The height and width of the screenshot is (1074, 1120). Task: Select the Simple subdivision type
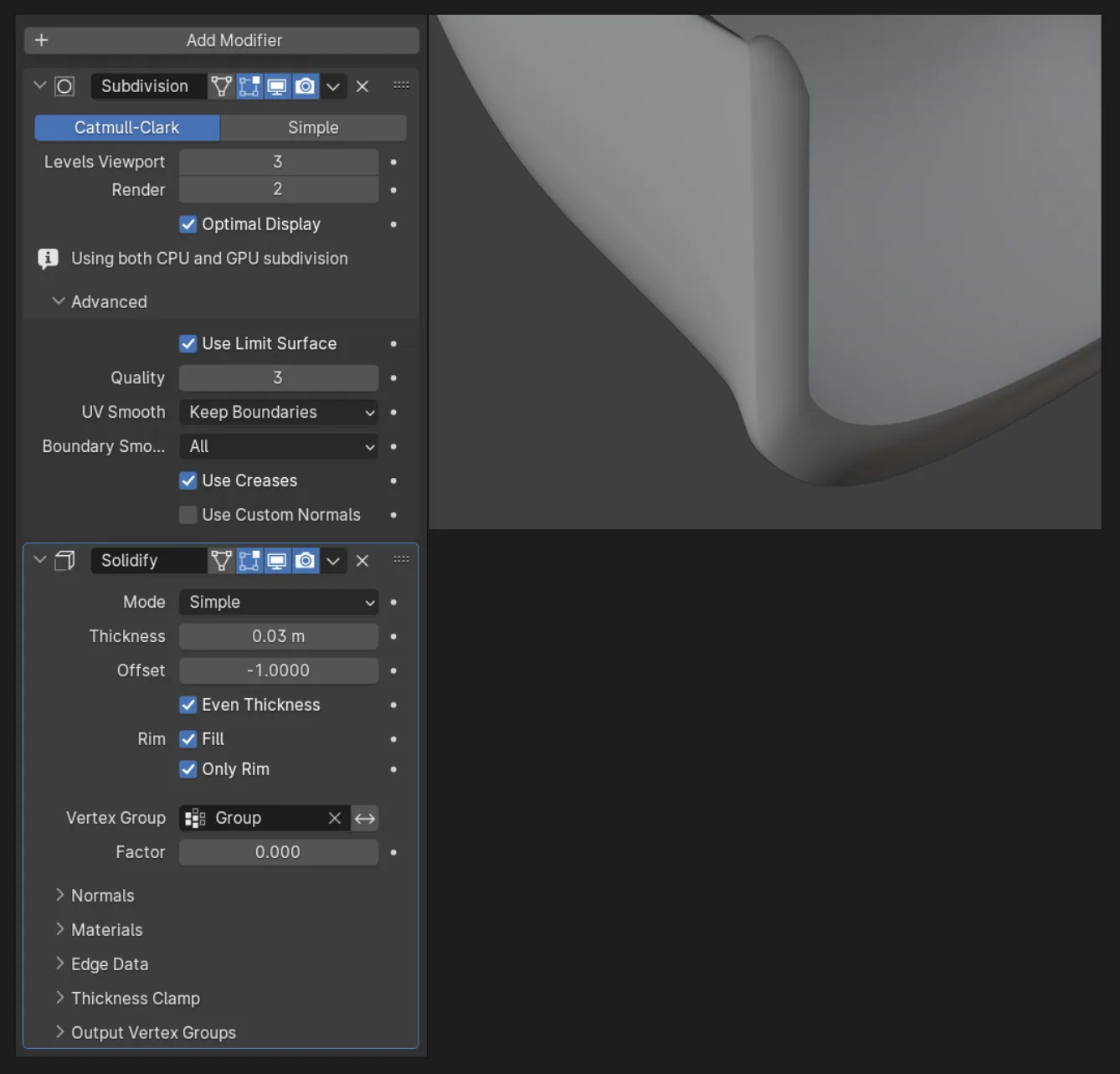tap(313, 127)
